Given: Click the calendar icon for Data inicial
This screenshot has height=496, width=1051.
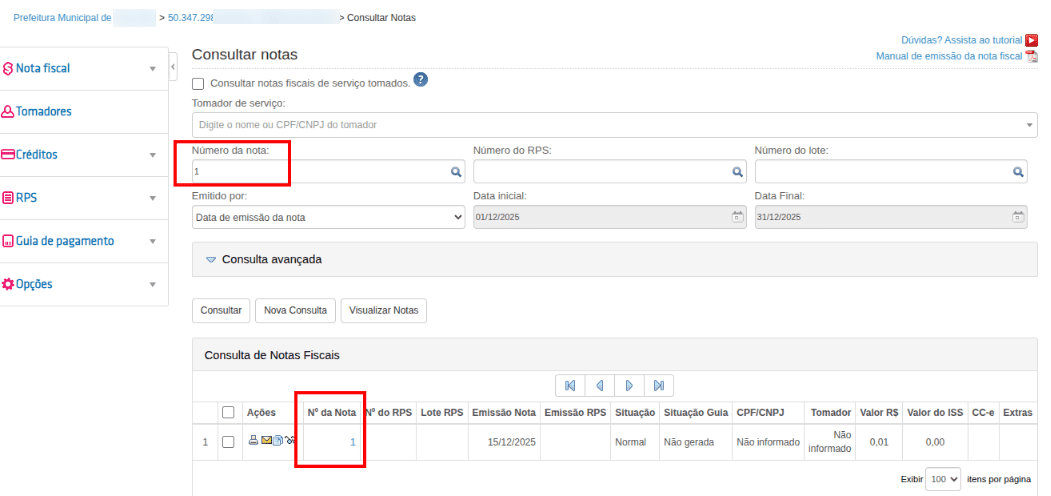Looking at the screenshot, I should [x=737, y=216].
